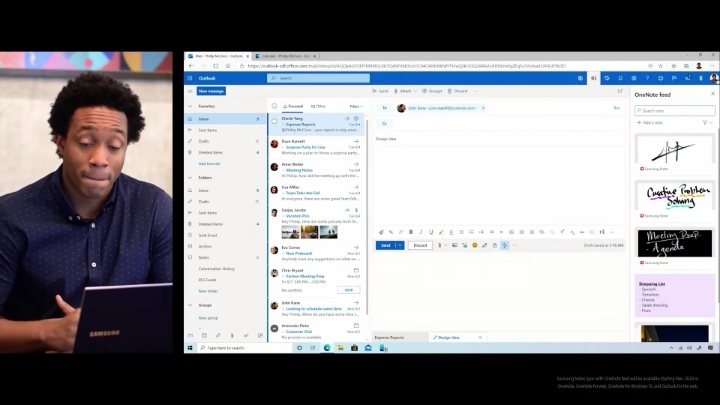The height and width of the screenshot is (405, 720).
Task: Expand the Surprise Party for Lisa thread
Action: (283, 147)
